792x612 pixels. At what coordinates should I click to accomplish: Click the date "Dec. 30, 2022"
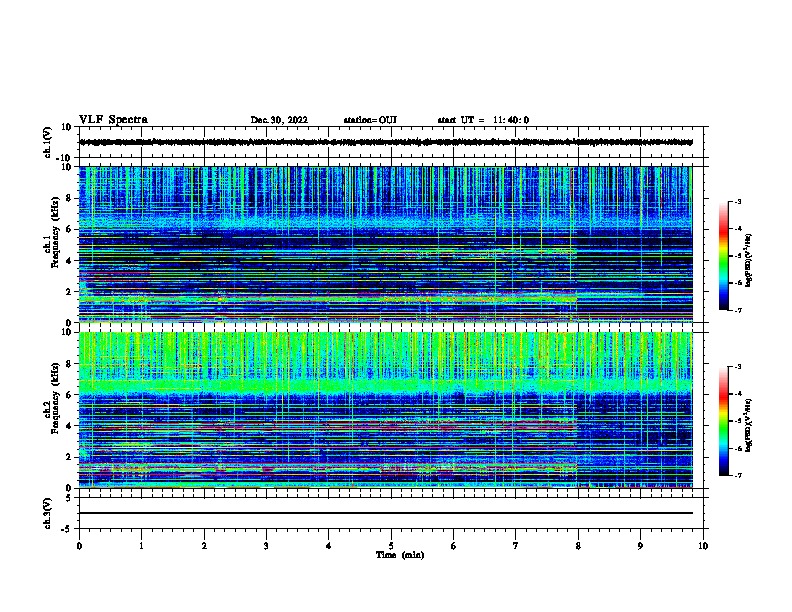[x=279, y=120]
